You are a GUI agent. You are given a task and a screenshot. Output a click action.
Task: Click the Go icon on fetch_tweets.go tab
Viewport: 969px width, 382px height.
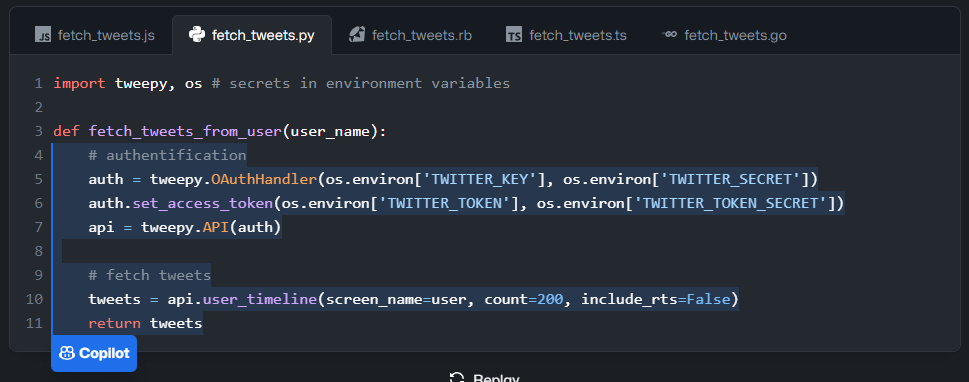[x=669, y=35]
